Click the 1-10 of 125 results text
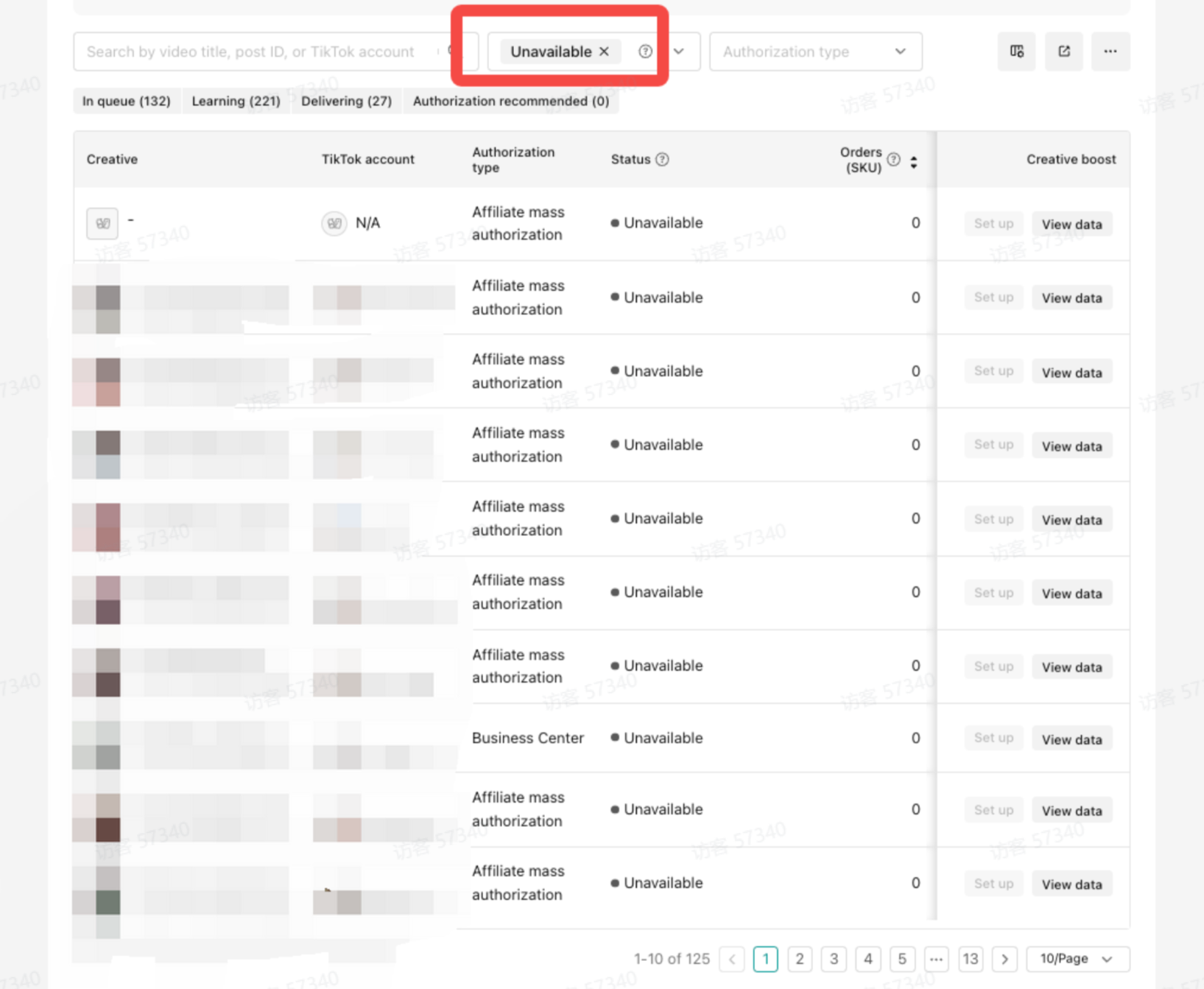The height and width of the screenshot is (989, 1204). 672,959
